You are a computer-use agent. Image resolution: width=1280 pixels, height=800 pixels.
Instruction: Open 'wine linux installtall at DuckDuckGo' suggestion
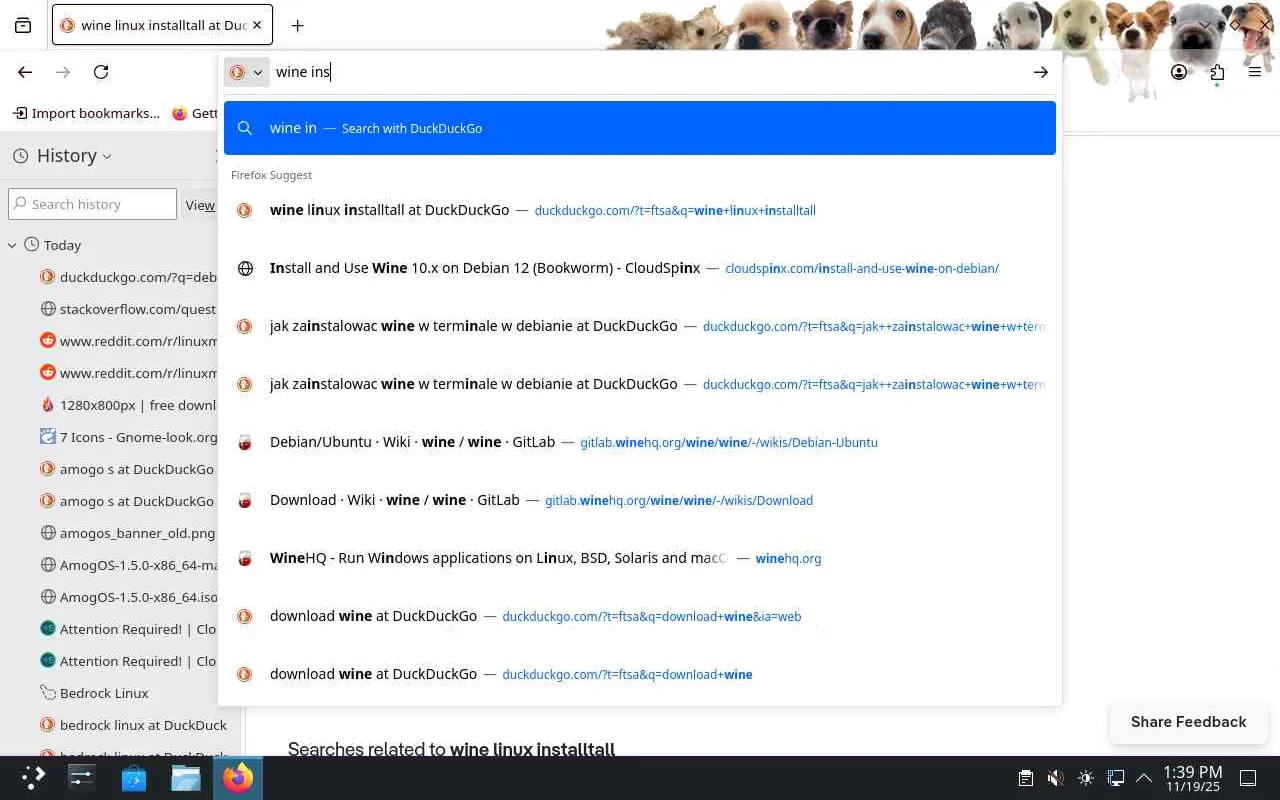[640, 210]
